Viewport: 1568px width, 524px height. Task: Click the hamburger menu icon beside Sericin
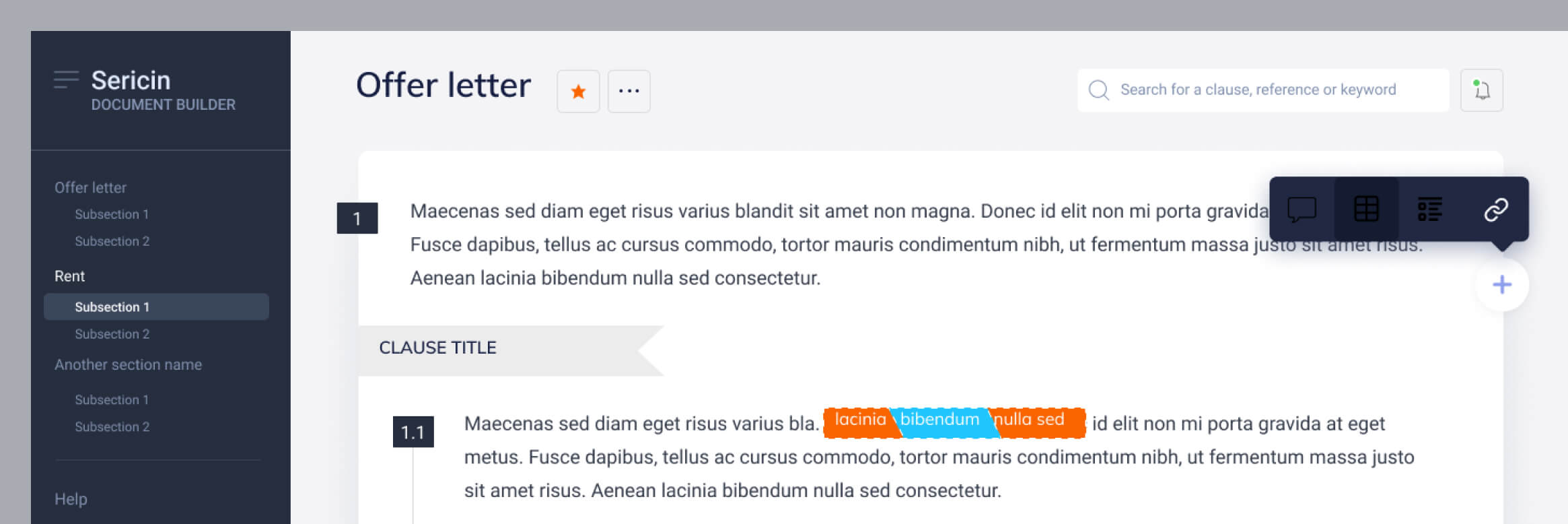66,79
